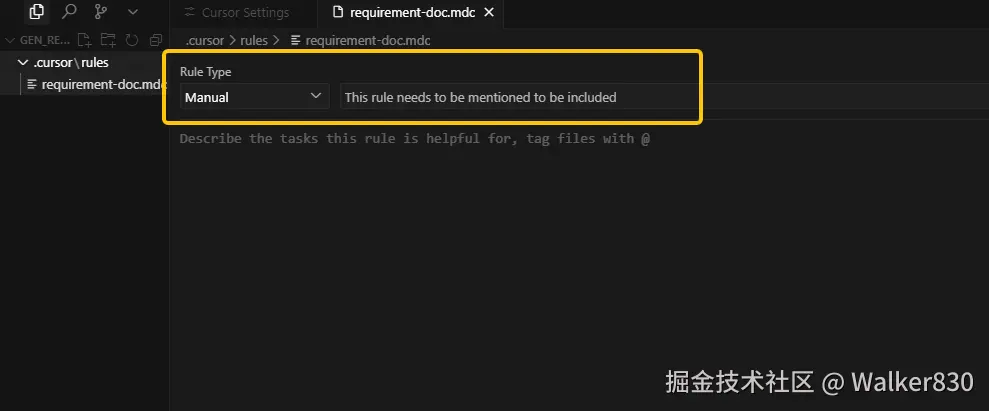Click the .cursor breadcrumb segment
989x411 pixels.
coord(204,40)
